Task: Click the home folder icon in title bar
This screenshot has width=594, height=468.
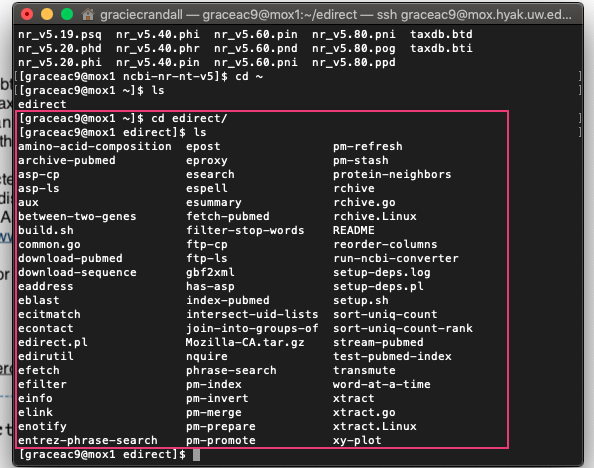Action: pyautogui.click(x=88, y=15)
